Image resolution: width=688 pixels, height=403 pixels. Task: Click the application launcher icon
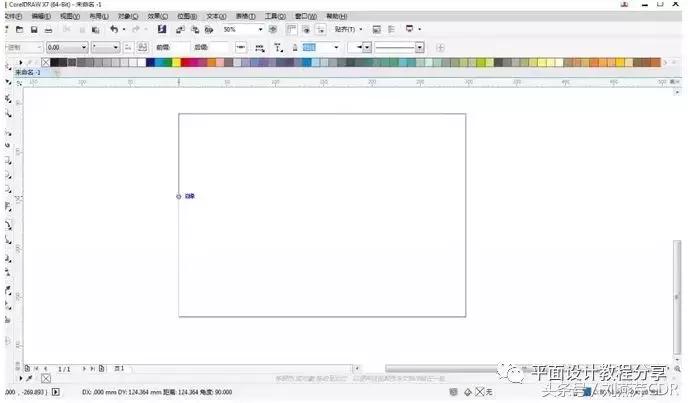point(409,29)
